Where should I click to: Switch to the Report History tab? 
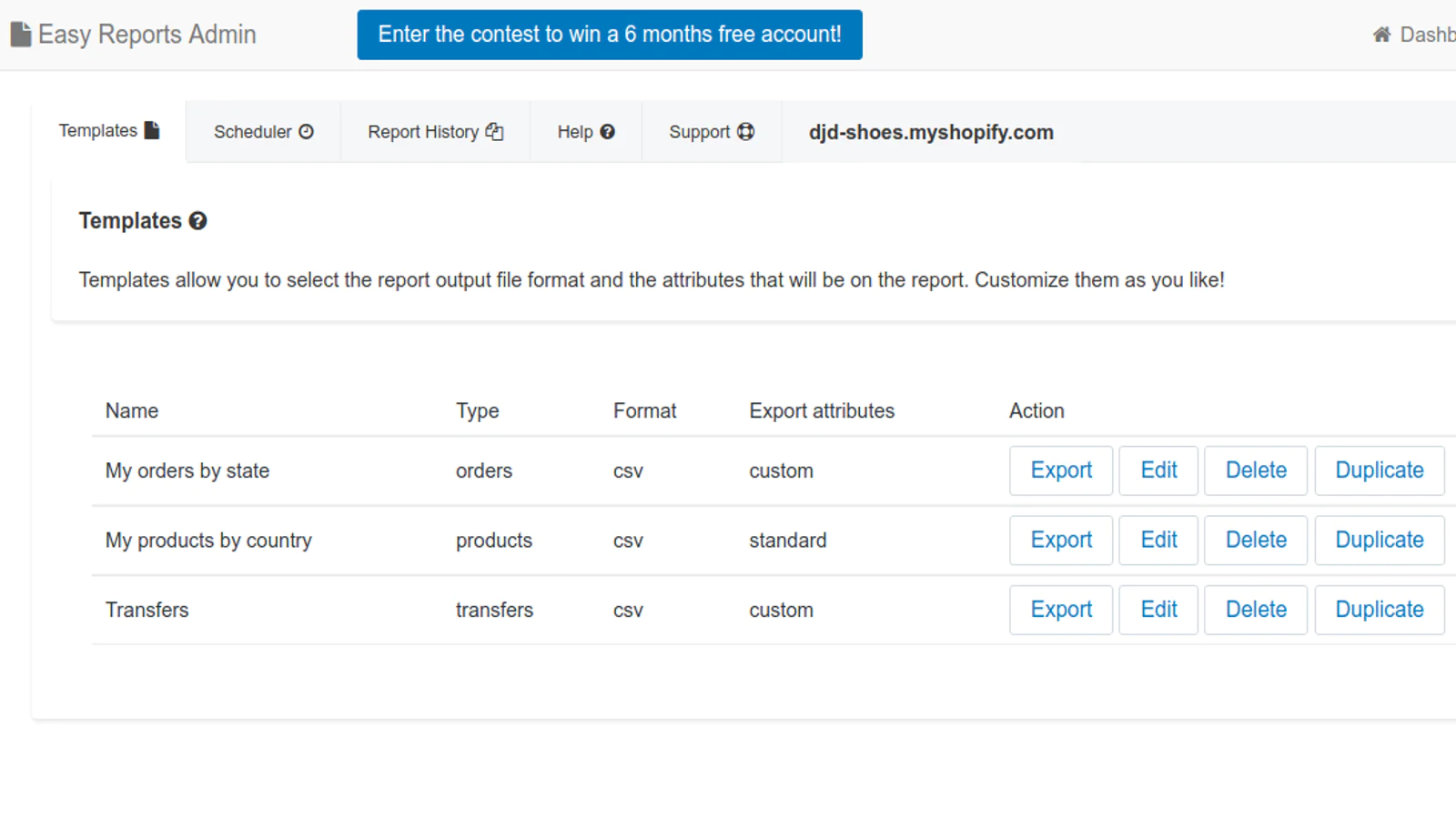click(x=436, y=132)
